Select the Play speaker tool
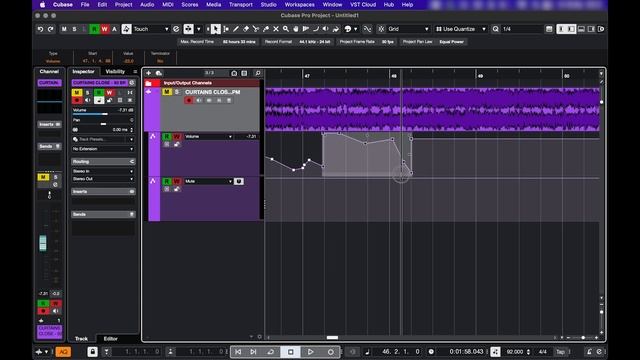Image resolution: width=640 pixels, height=360 pixels. pos(326,29)
